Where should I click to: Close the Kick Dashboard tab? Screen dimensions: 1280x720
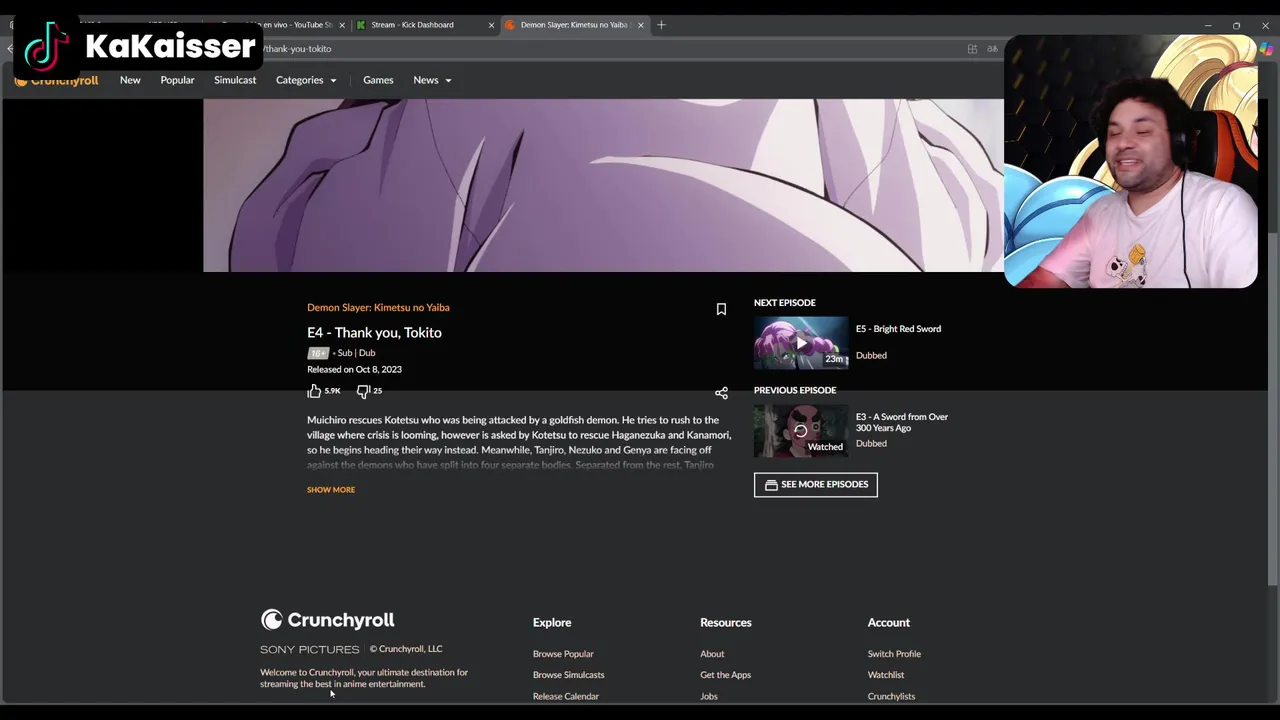(491, 25)
